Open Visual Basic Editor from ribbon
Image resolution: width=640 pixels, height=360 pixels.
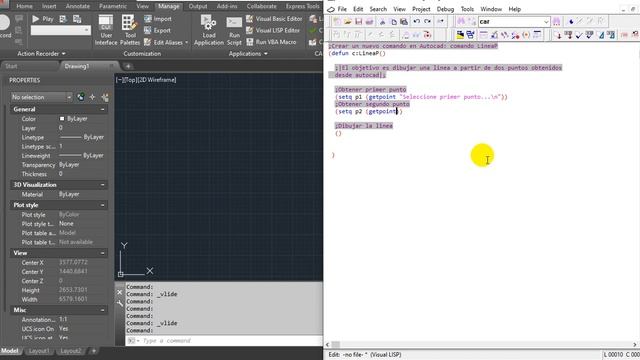pos(274,19)
